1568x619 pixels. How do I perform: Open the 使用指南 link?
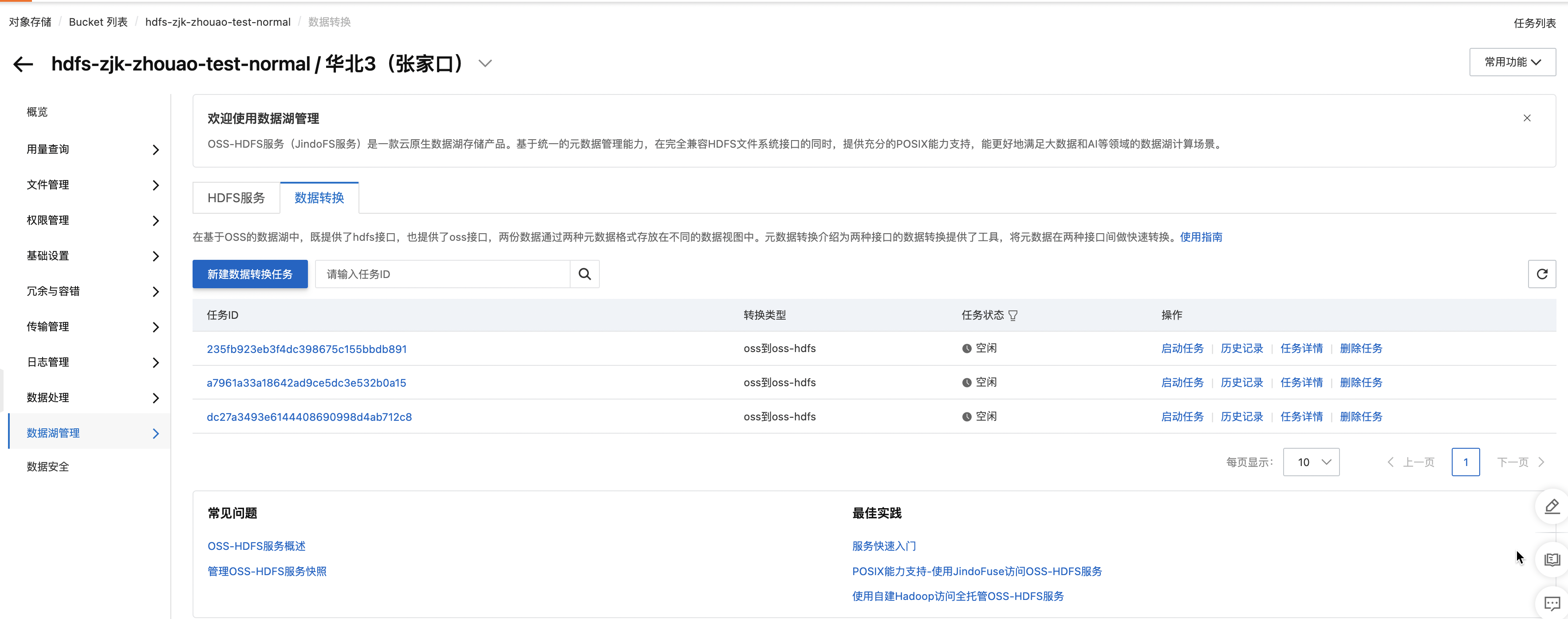1202,237
